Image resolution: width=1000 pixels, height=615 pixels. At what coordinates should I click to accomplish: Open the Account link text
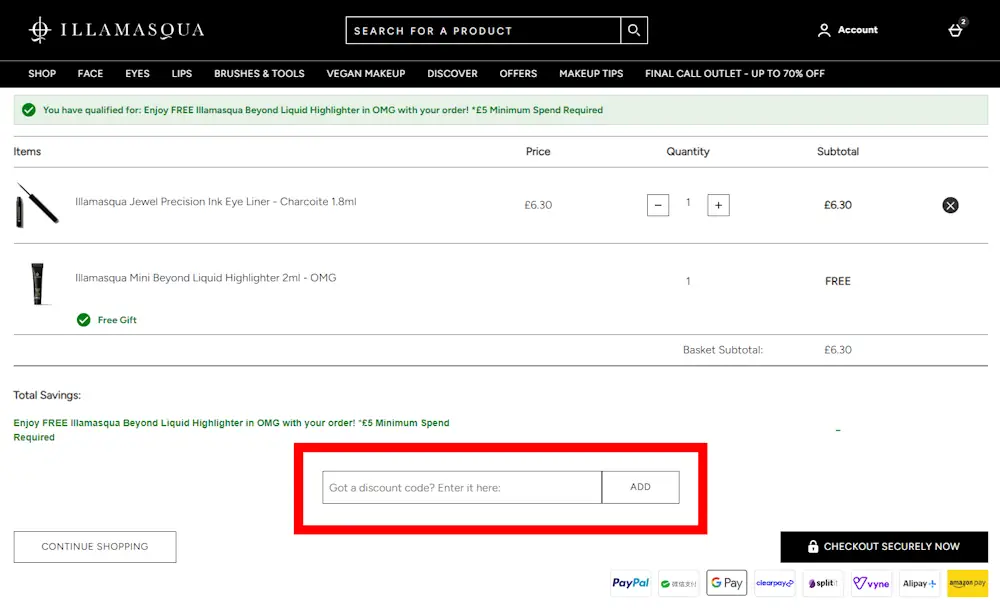click(857, 30)
